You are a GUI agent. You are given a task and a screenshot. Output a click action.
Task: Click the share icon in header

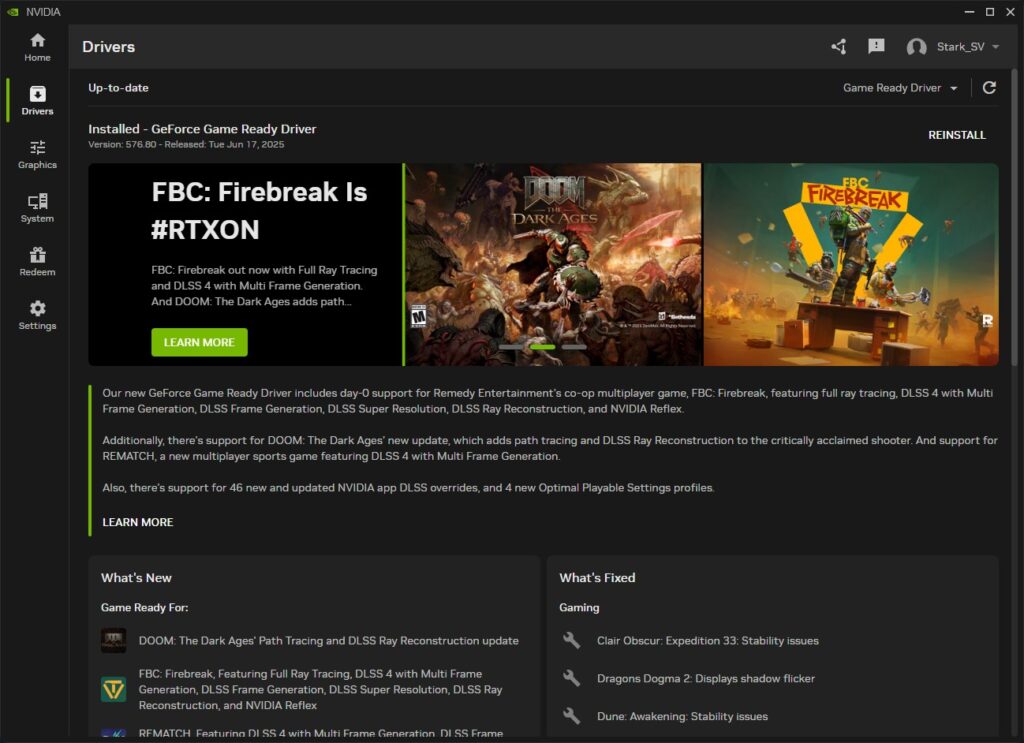[x=839, y=46]
